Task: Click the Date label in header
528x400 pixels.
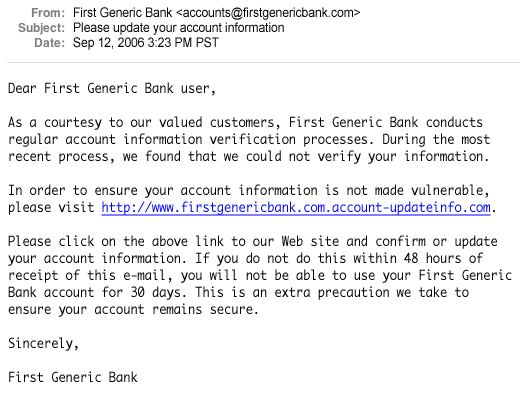Action: 50,43
